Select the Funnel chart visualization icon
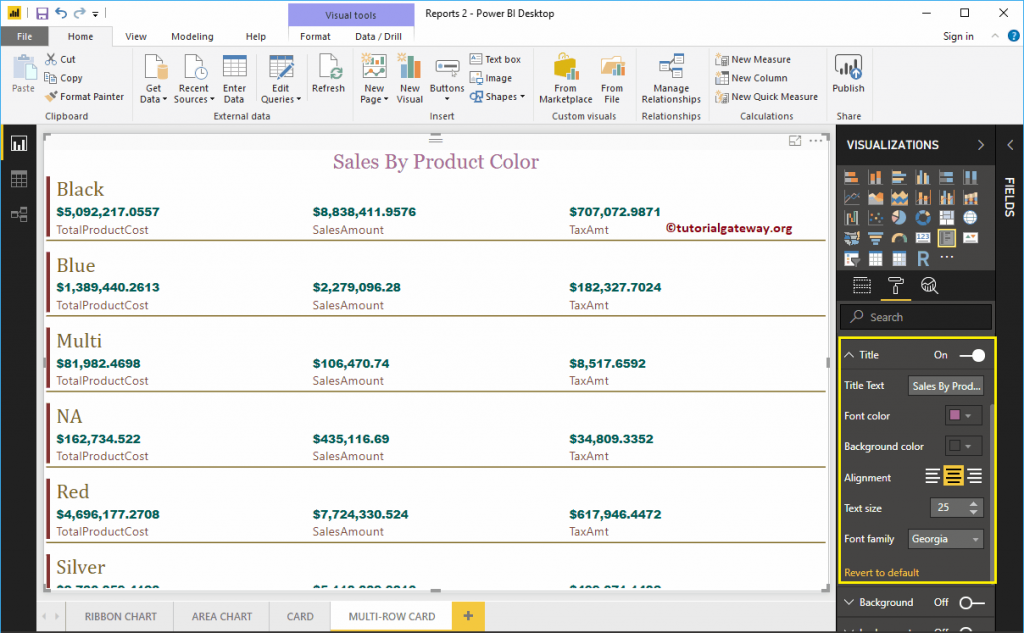The width and height of the screenshot is (1024, 633). (x=875, y=237)
